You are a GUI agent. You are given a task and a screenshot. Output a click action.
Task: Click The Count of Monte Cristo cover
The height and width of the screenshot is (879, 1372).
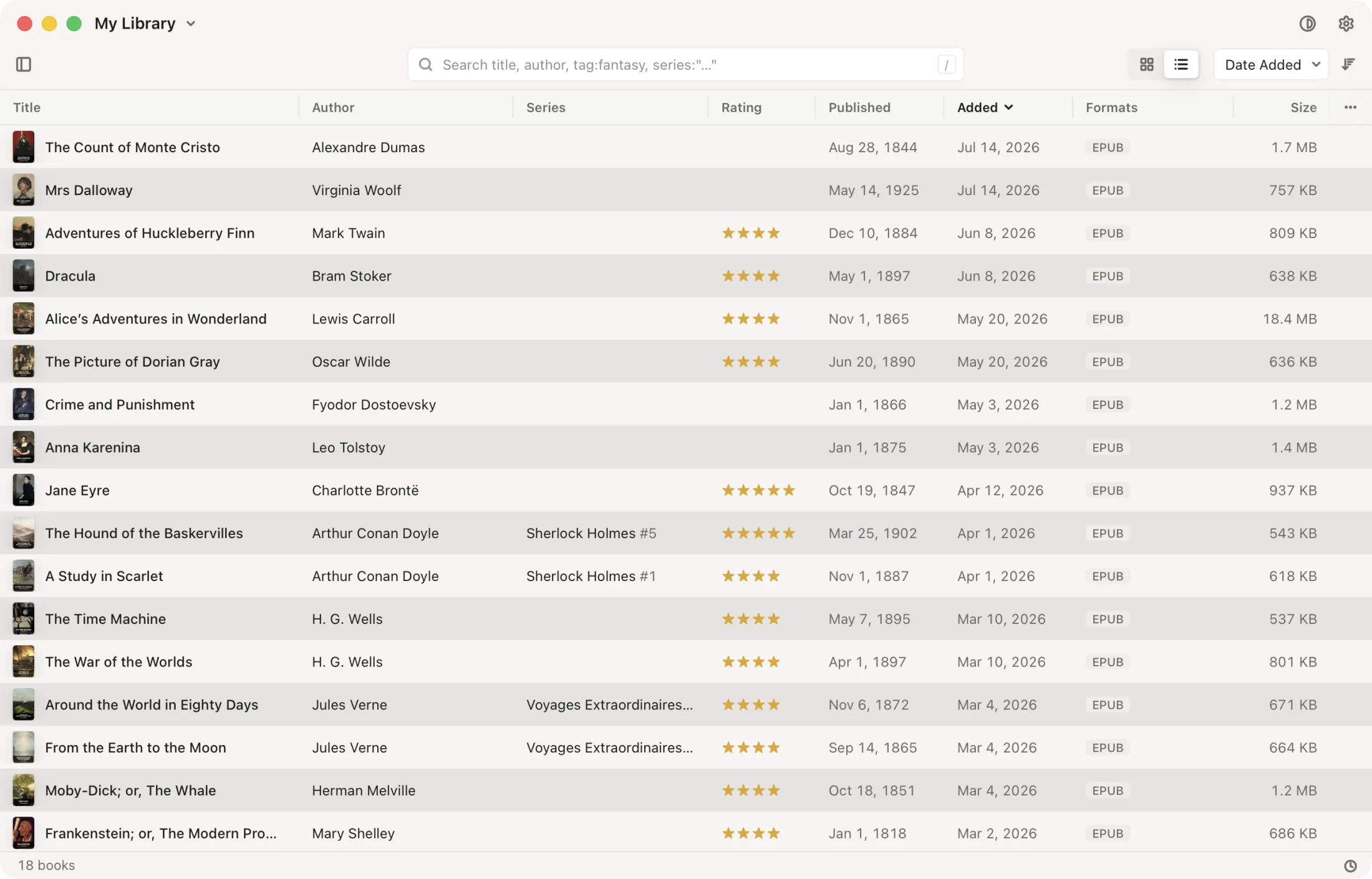point(24,147)
